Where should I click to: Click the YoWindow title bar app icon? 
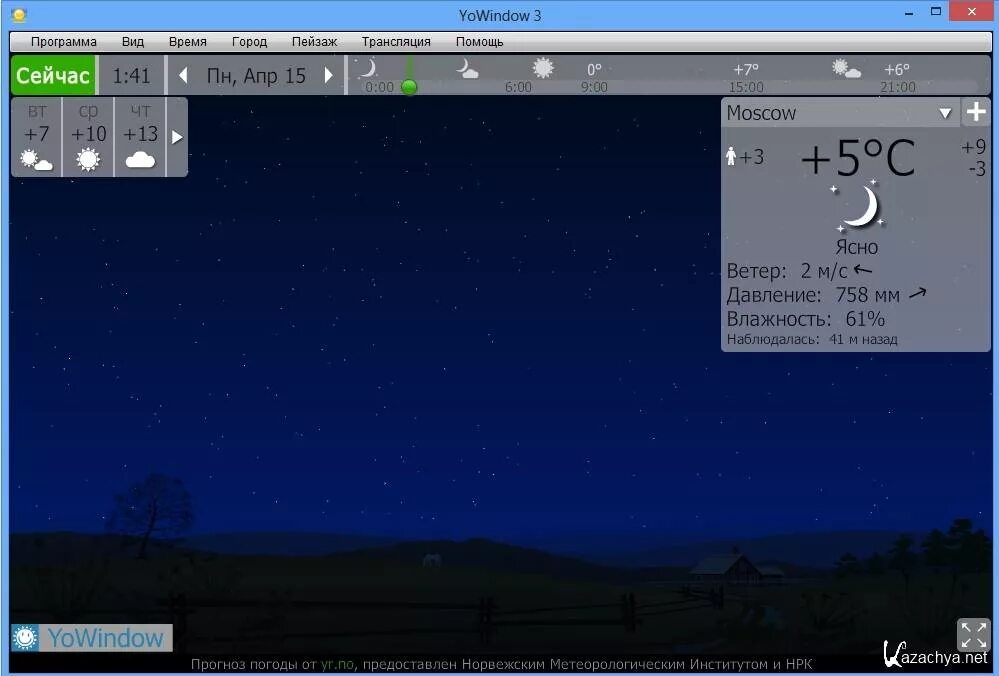pos(19,15)
